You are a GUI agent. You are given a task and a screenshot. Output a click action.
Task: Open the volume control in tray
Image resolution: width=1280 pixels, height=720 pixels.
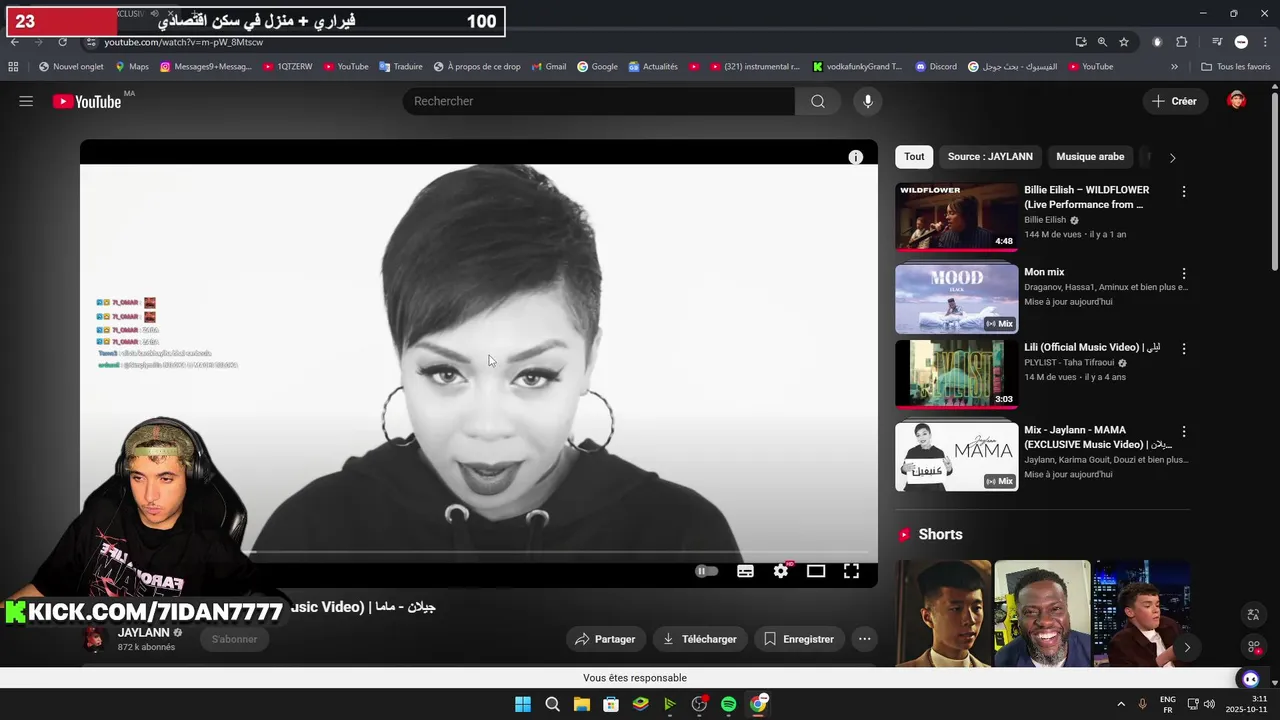[1209, 704]
